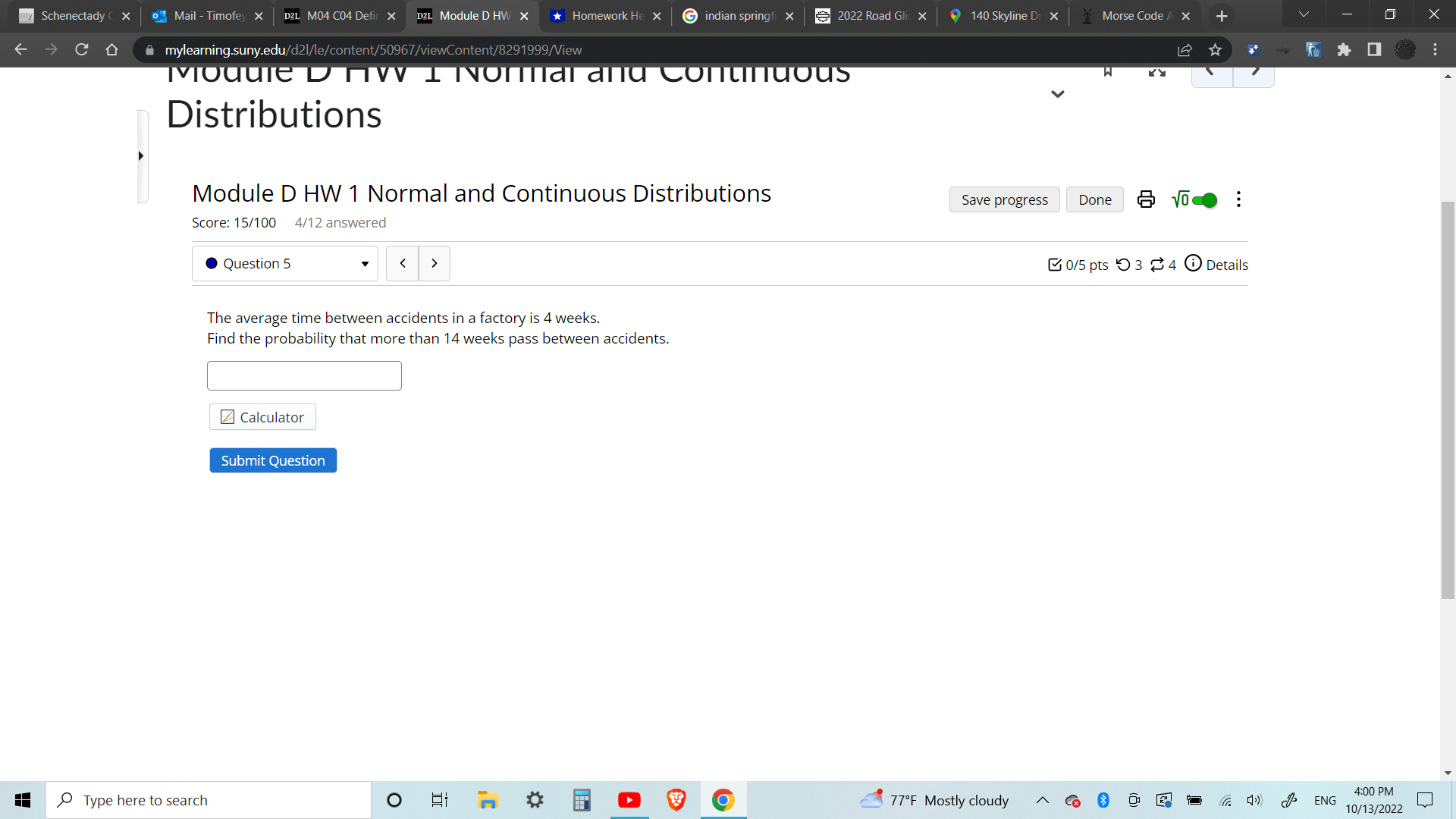1456x819 pixels.
Task: Click the content bookmark icon near title
Action: (1108, 72)
